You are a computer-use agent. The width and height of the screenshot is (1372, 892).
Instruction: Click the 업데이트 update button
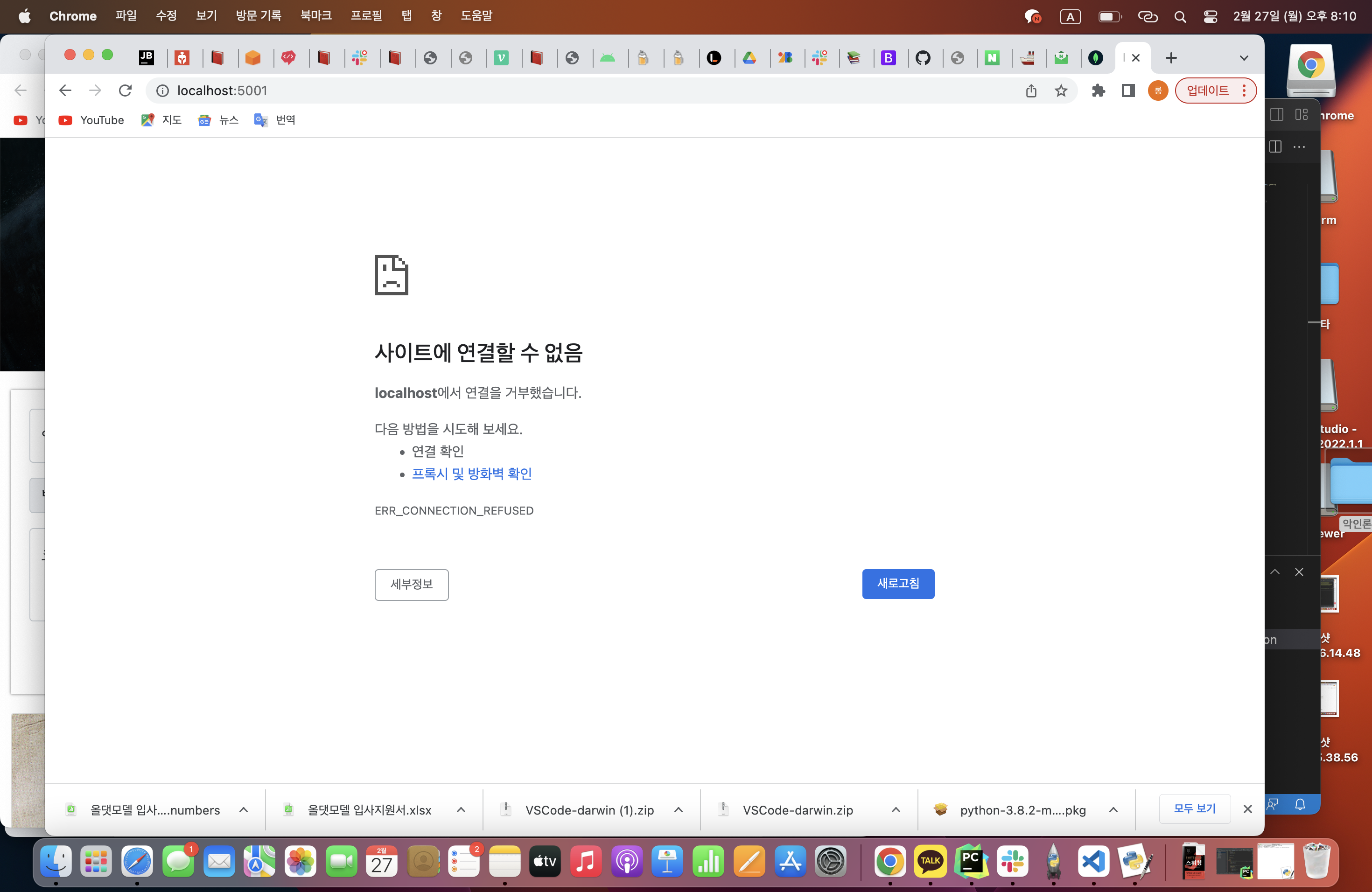[1215, 91]
